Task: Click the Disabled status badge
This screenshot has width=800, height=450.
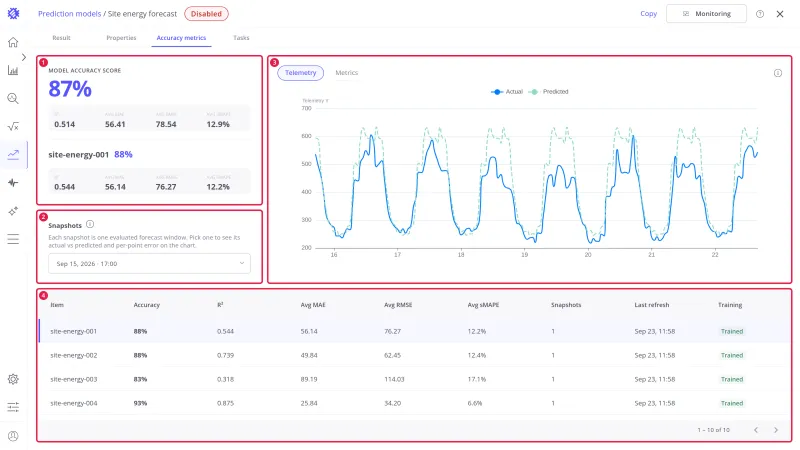Action: click(x=206, y=14)
